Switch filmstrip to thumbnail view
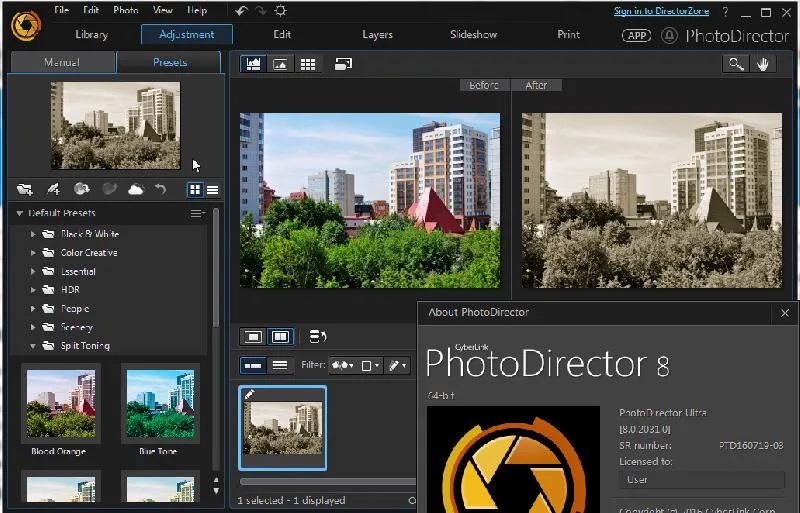The image size is (800, 513). 253,365
